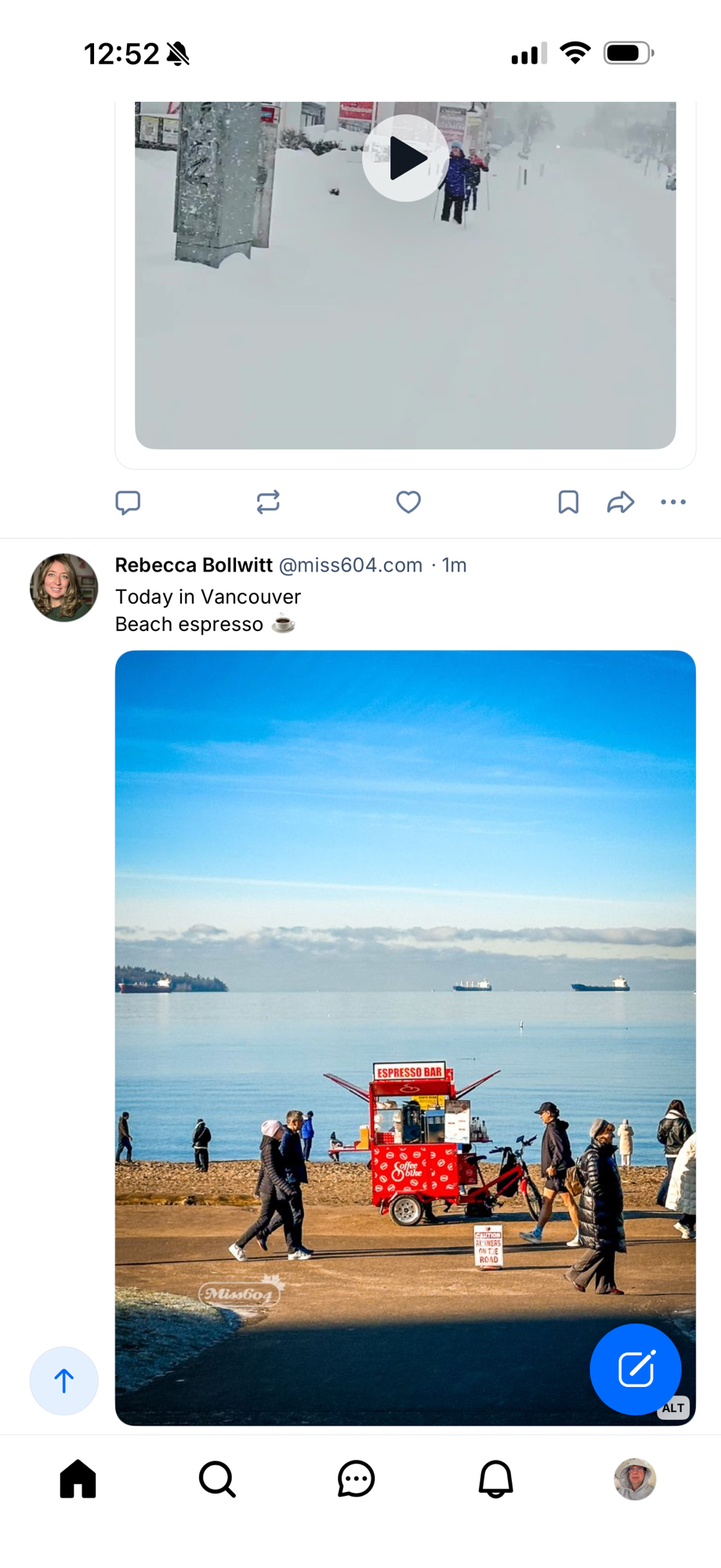Share the snow video post

620,502
